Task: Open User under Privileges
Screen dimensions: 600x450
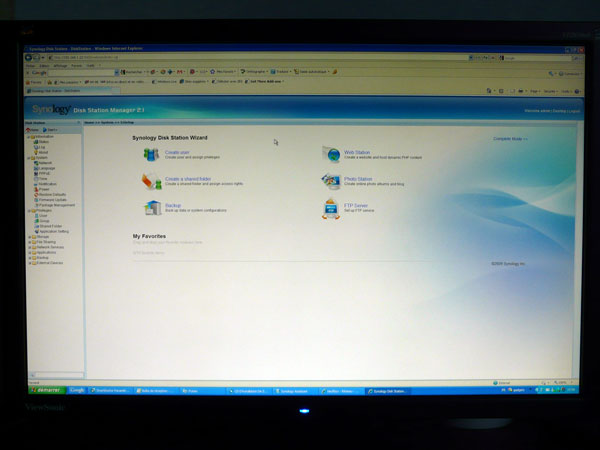Action: coord(41,215)
